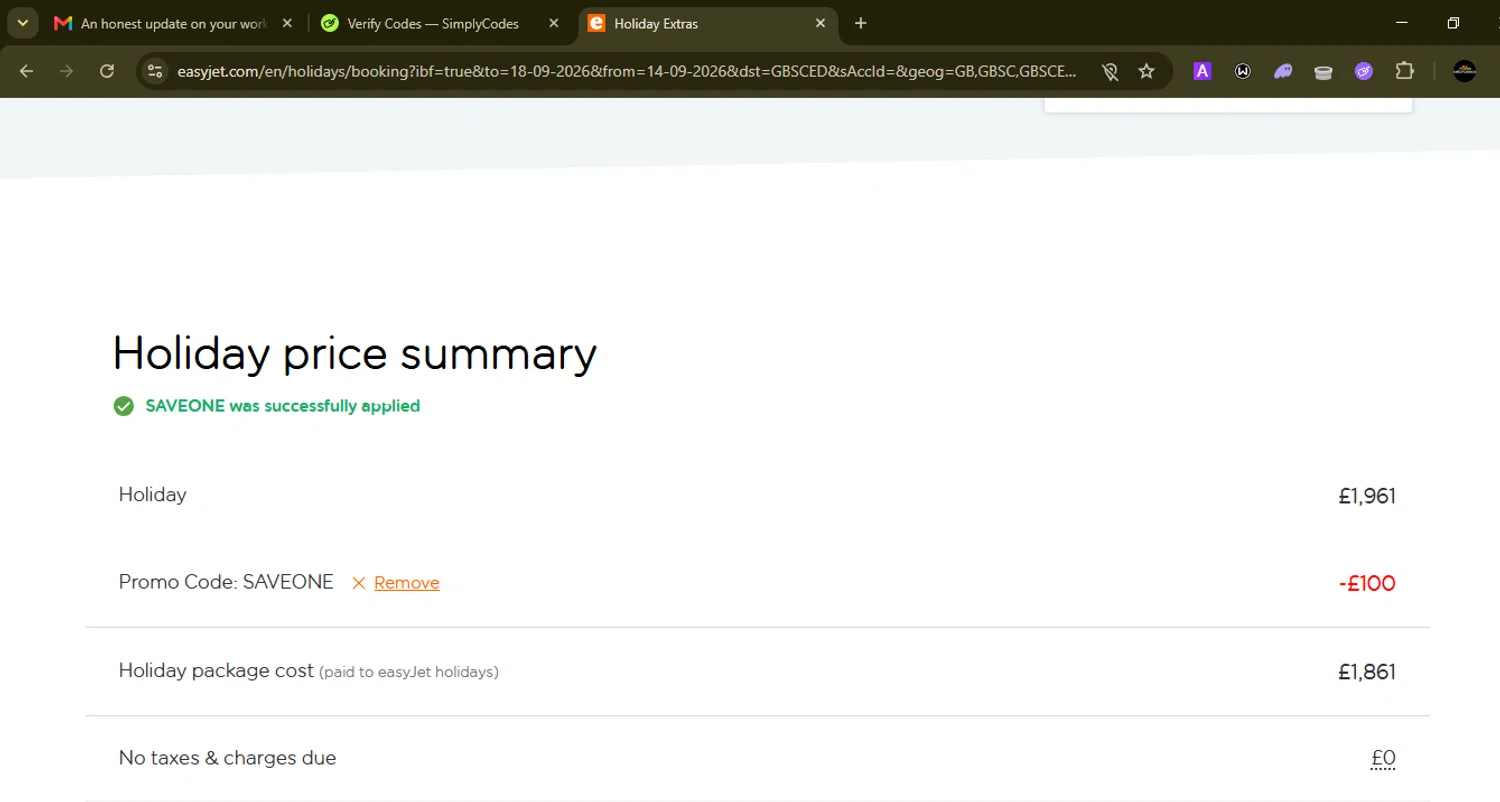Close the SimplyCodes tab

coord(554,23)
